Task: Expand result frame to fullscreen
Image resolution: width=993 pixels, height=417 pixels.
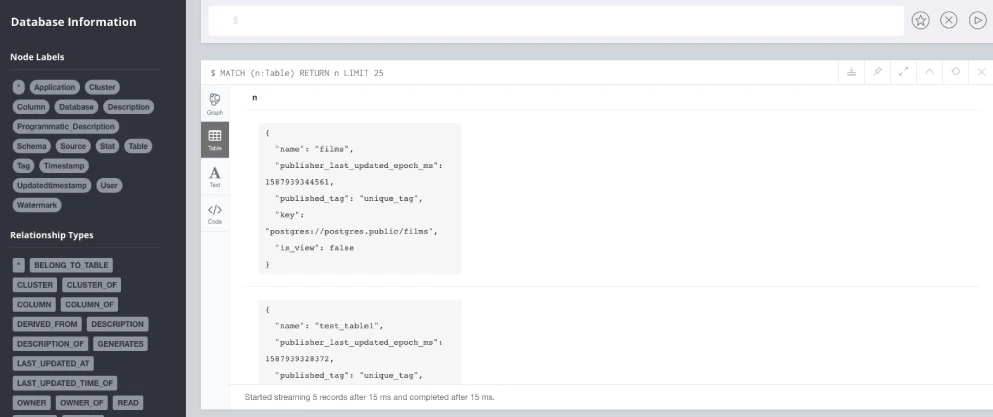Action: coord(904,72)
